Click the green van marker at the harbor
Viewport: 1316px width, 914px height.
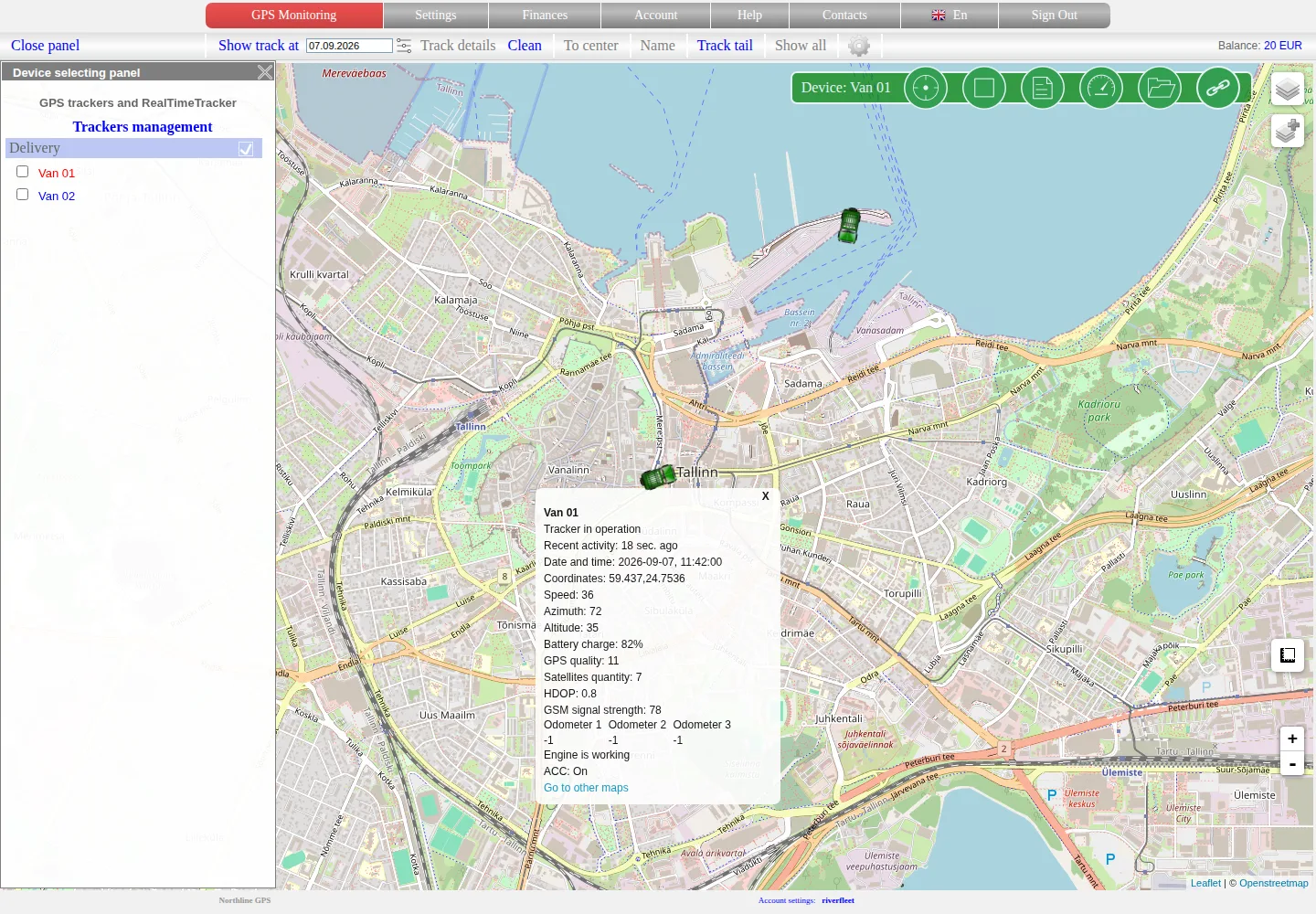849,225
